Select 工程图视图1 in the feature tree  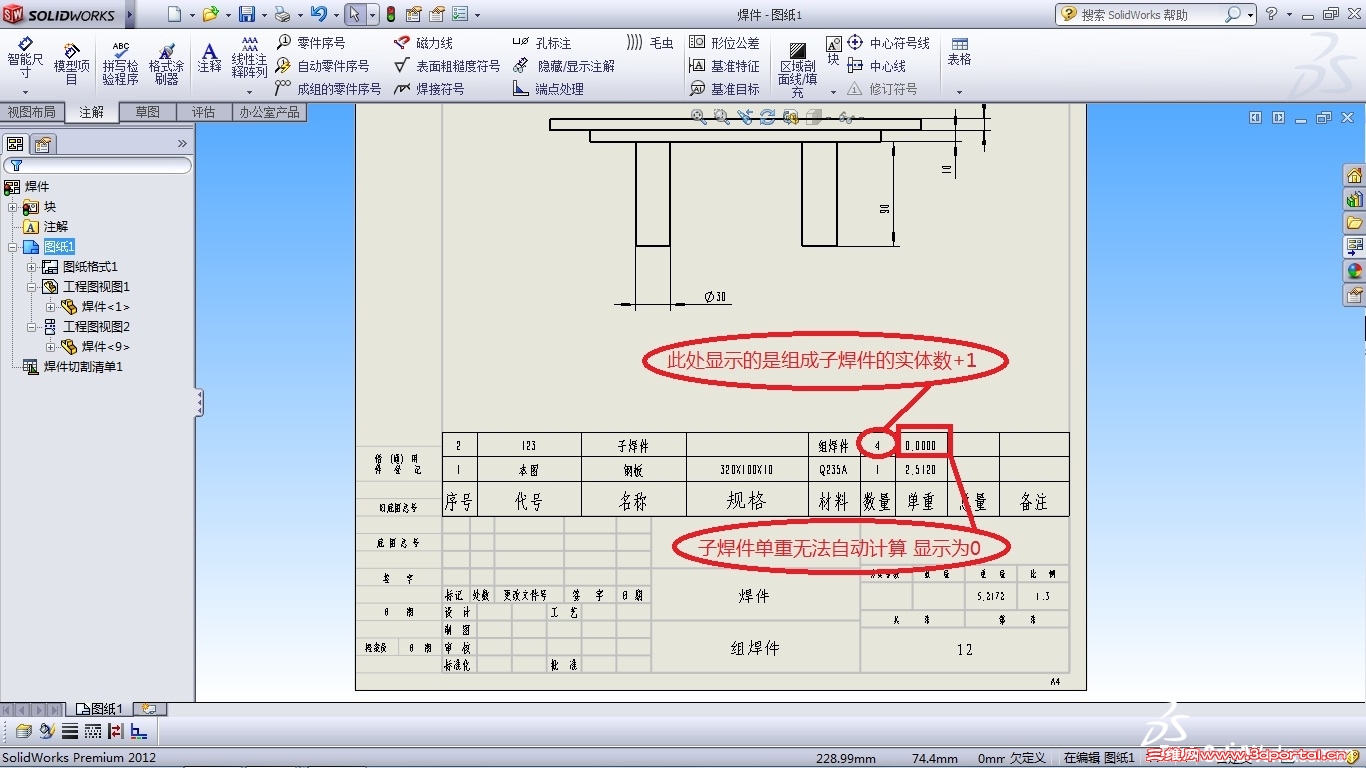(87, 287)
